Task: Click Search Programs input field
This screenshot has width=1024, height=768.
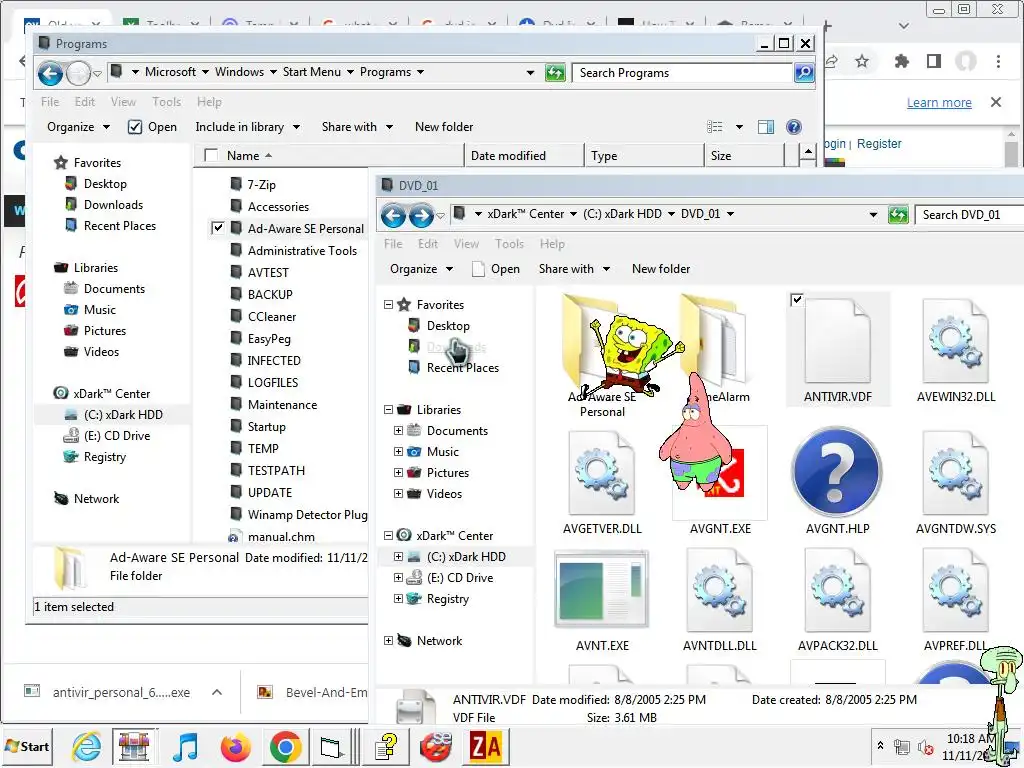Action: tap(682, 72)
